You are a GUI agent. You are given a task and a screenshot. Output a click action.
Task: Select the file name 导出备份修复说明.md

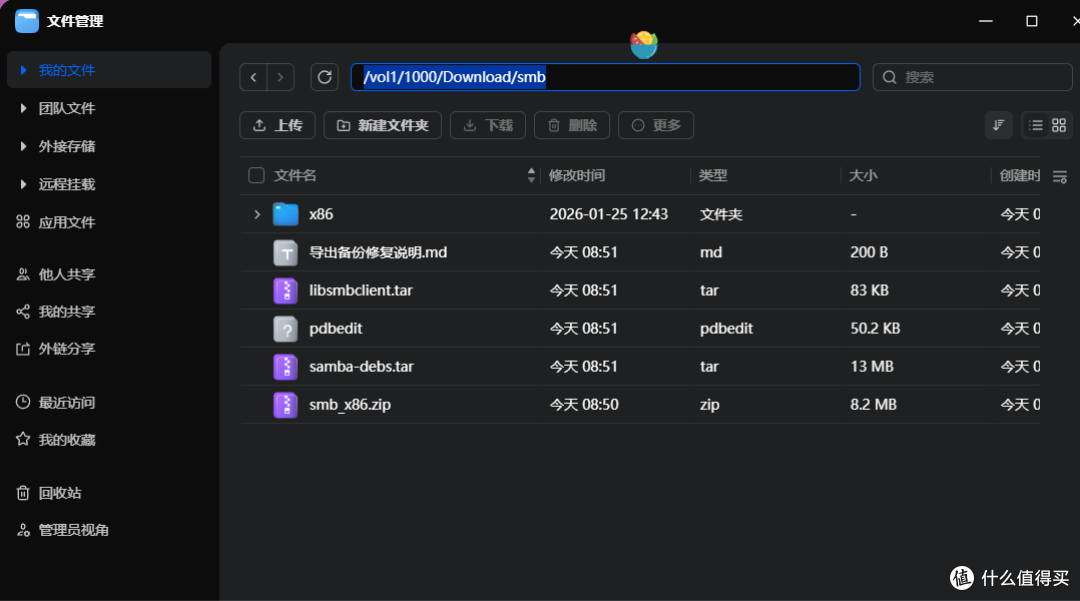pos(378,253)
